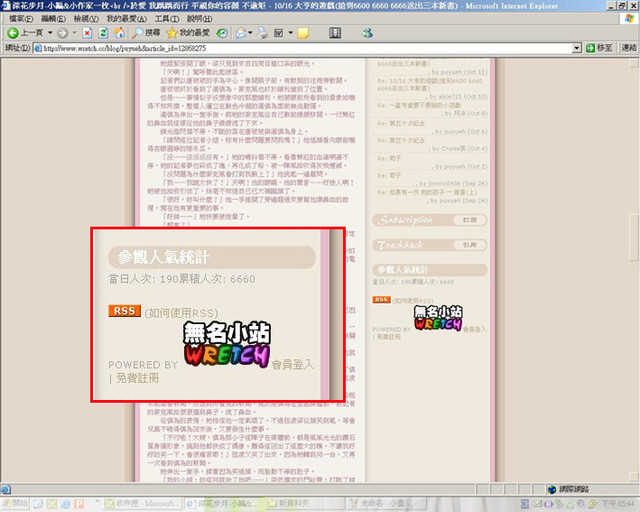This screenshot has height=512, width=640.
Task: Open the 檢視(V) menu
Action: click(86, 19)
